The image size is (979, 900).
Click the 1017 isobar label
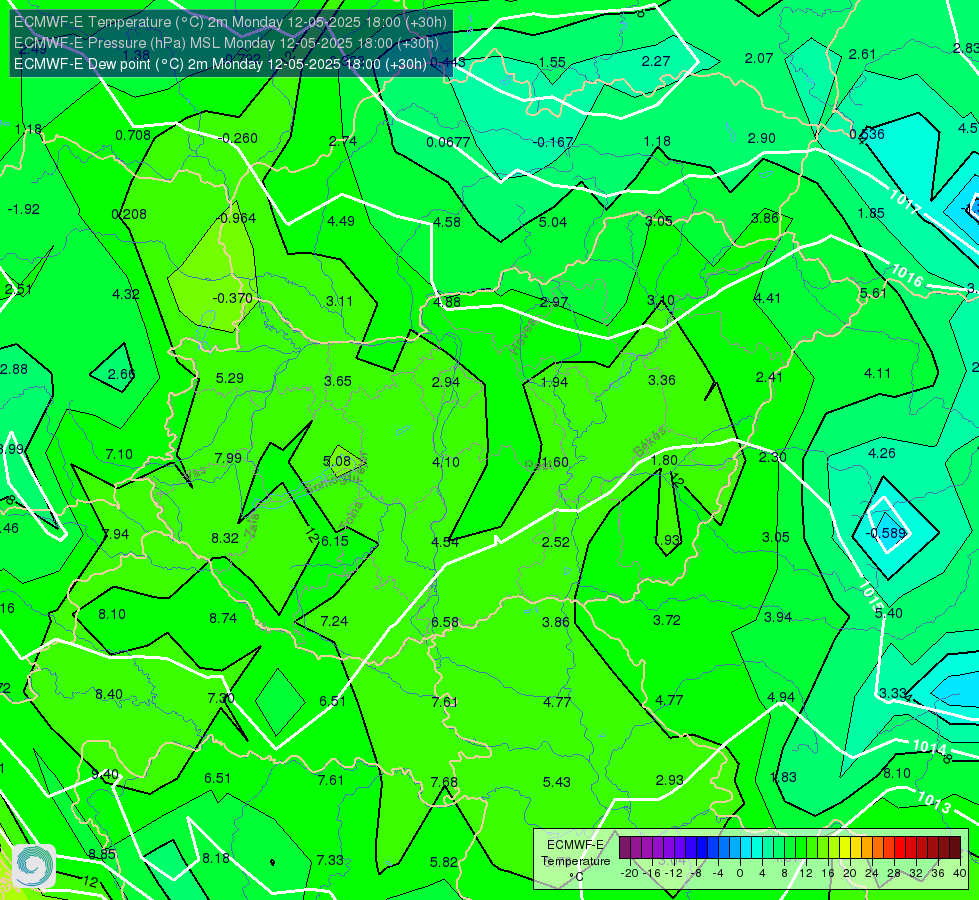[903, 202]
